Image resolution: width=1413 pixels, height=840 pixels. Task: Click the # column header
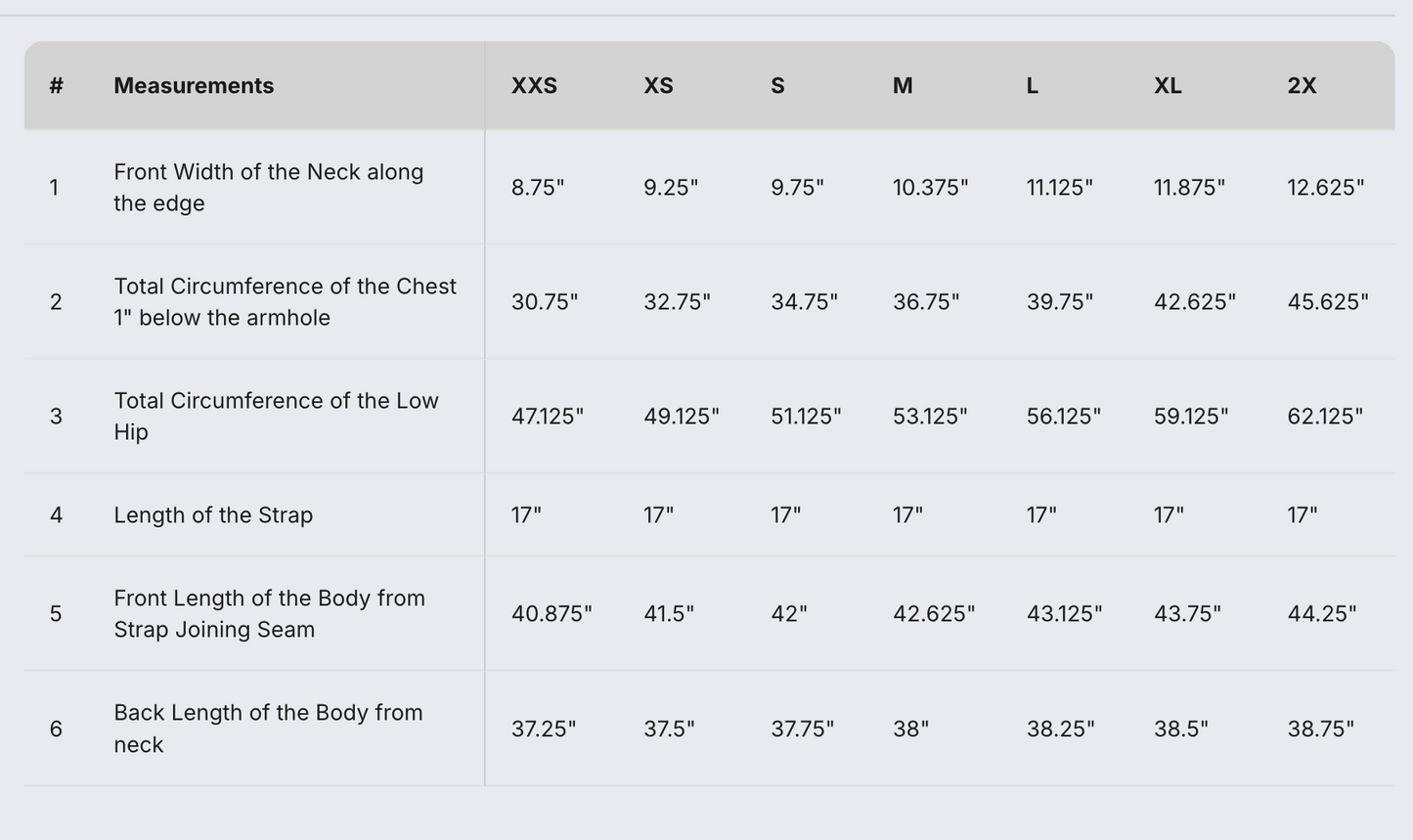56,86
